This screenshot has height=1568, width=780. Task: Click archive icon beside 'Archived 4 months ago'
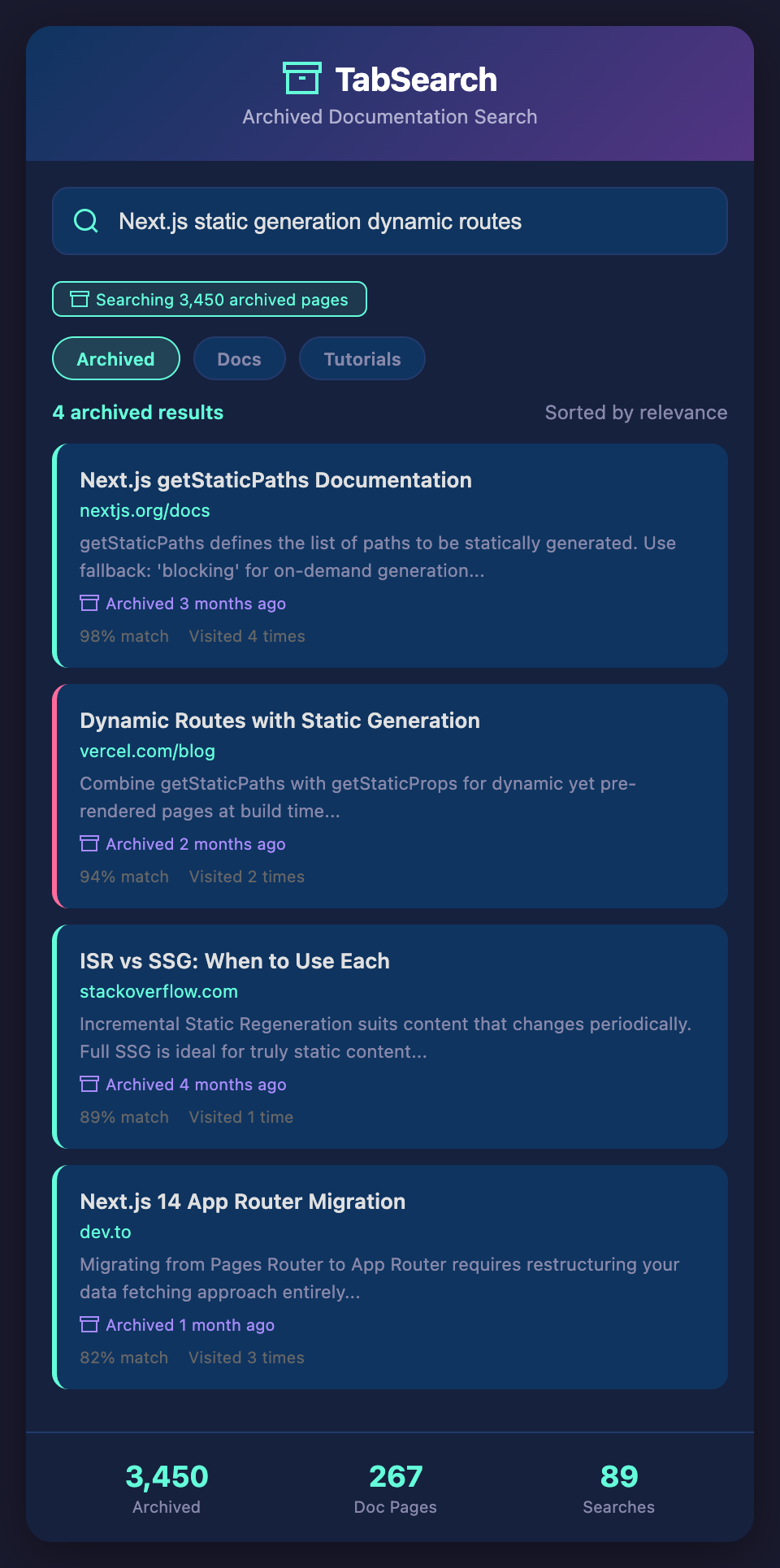[89, 1084]
